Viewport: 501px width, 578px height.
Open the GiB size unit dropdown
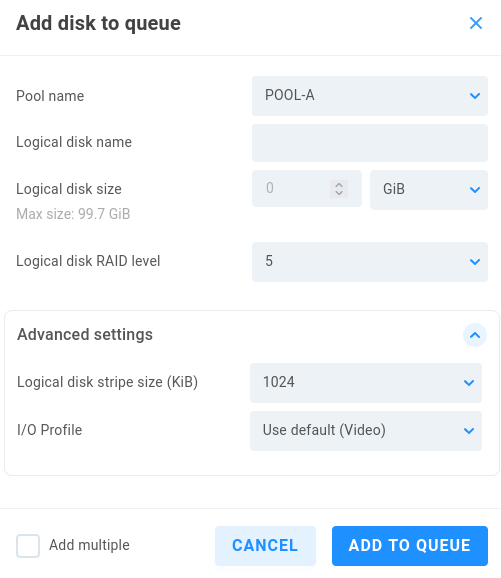pos(429,190)
